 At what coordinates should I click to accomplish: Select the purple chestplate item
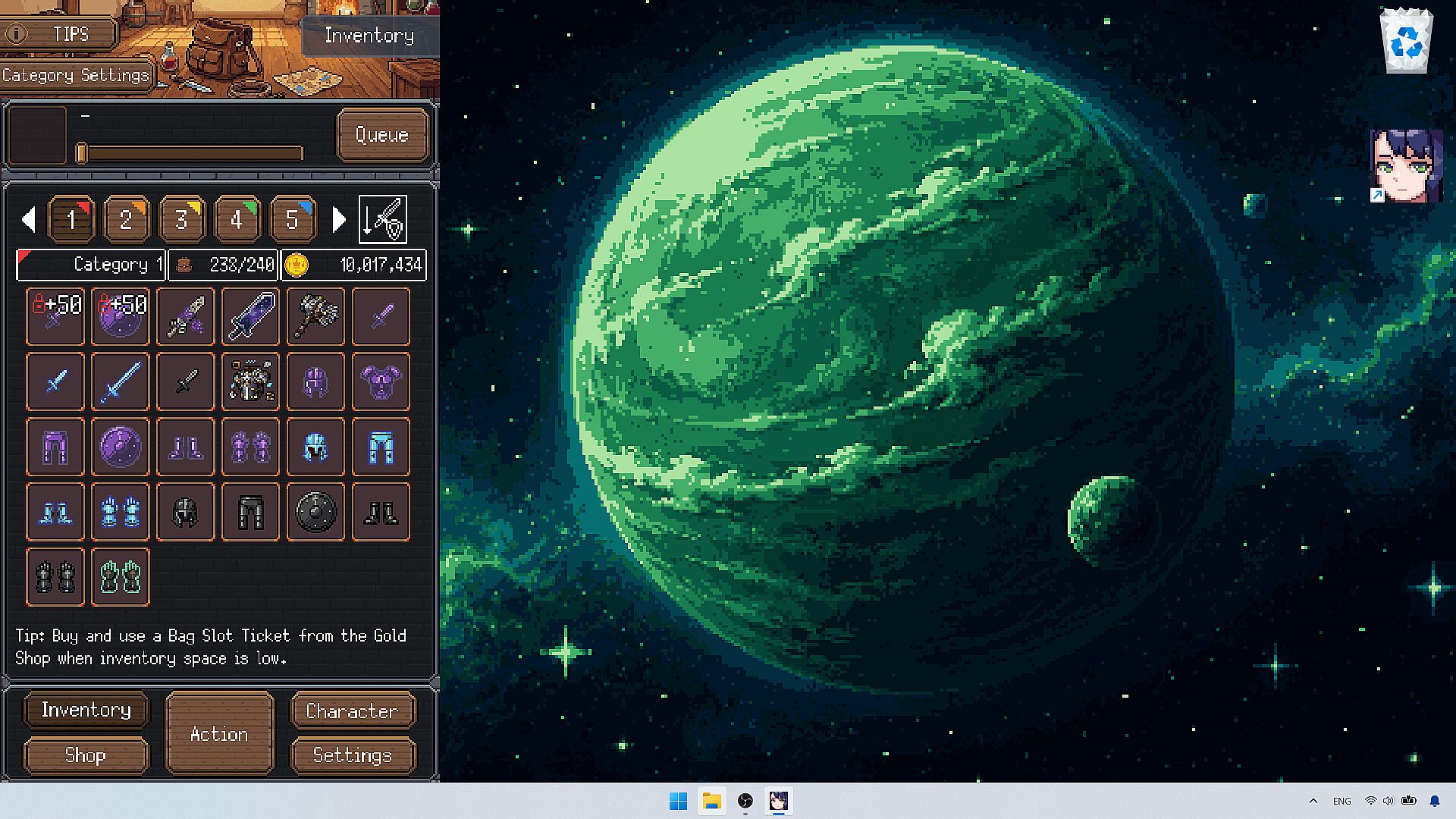point(381,381)
